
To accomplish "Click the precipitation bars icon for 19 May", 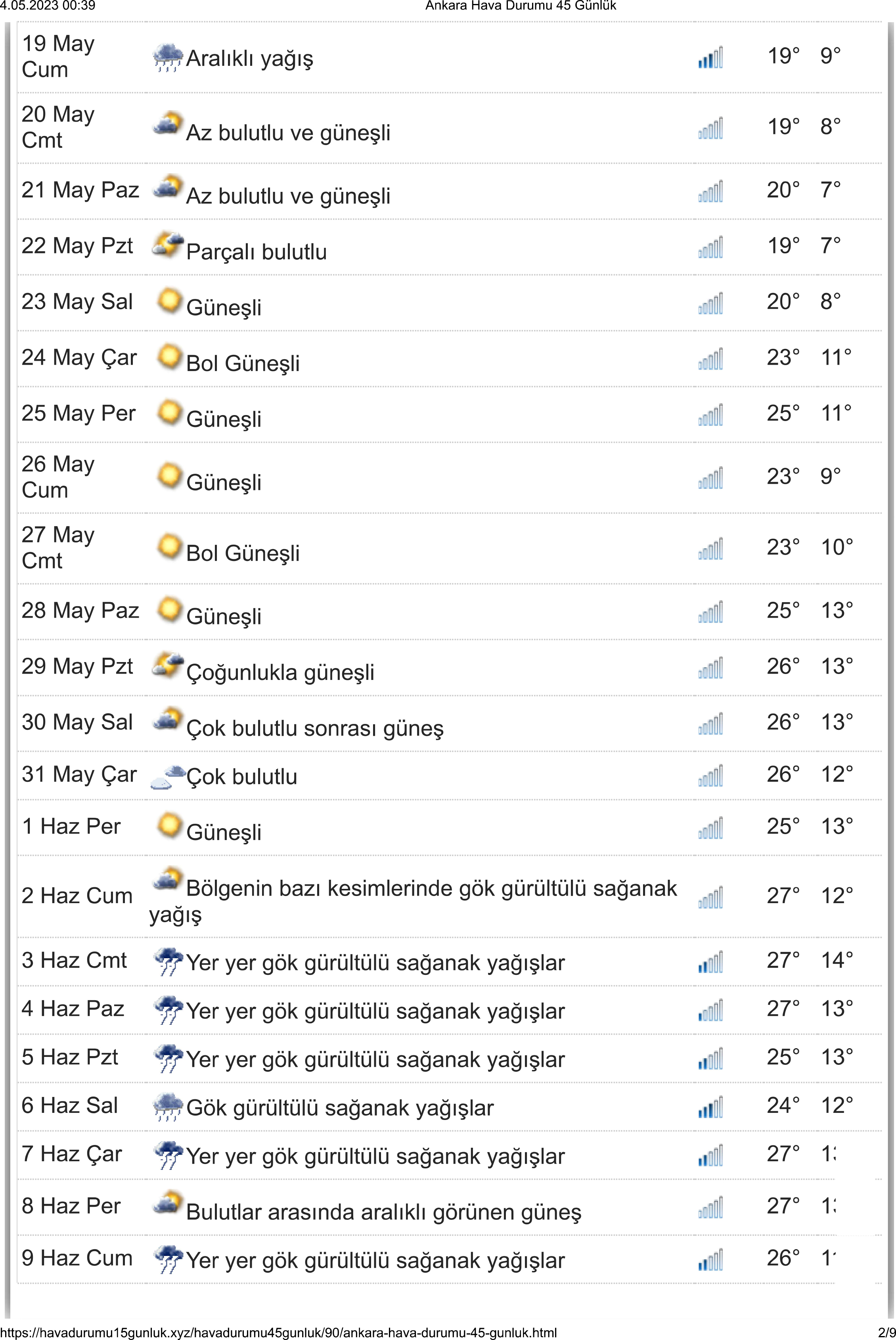I will 710,57.
